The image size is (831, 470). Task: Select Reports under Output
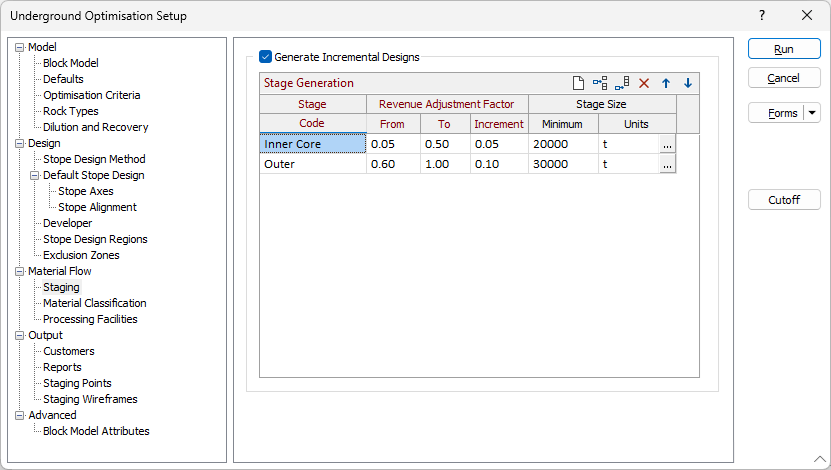click(x=62, y=367)
